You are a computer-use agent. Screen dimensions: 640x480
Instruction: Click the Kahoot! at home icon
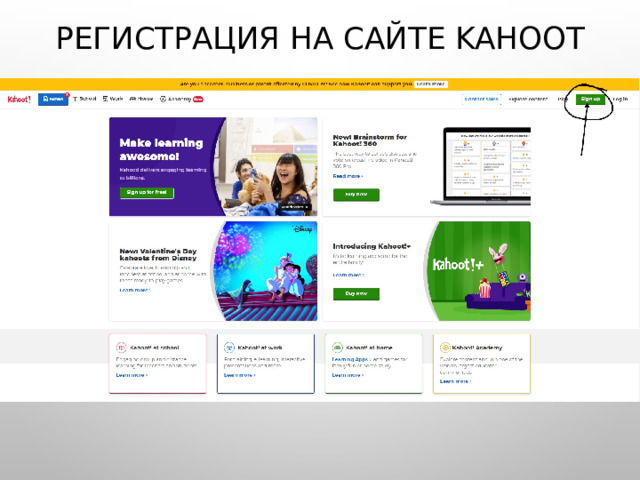[x=337, y=347]
